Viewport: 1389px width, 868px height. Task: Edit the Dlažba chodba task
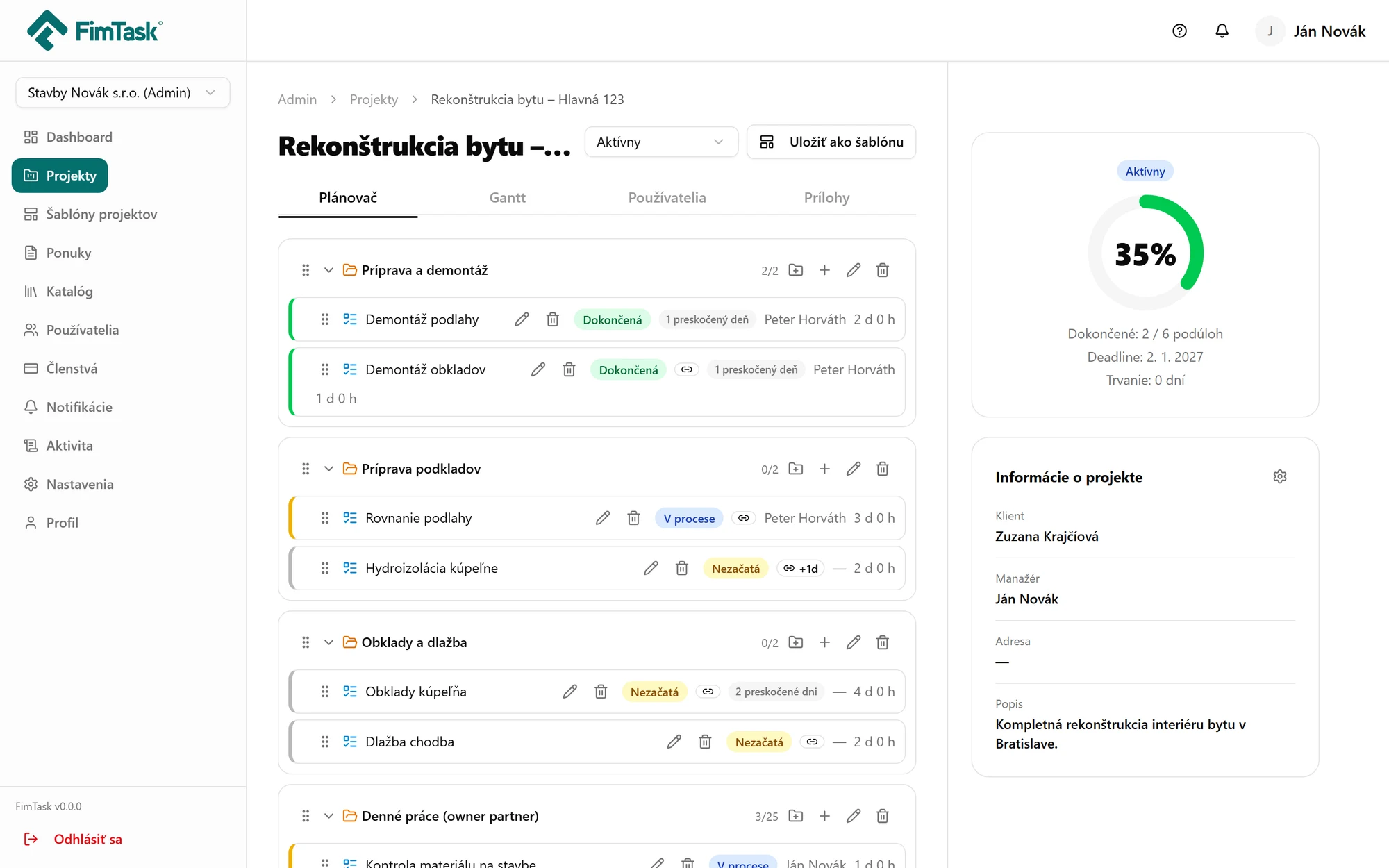[674, 742]
